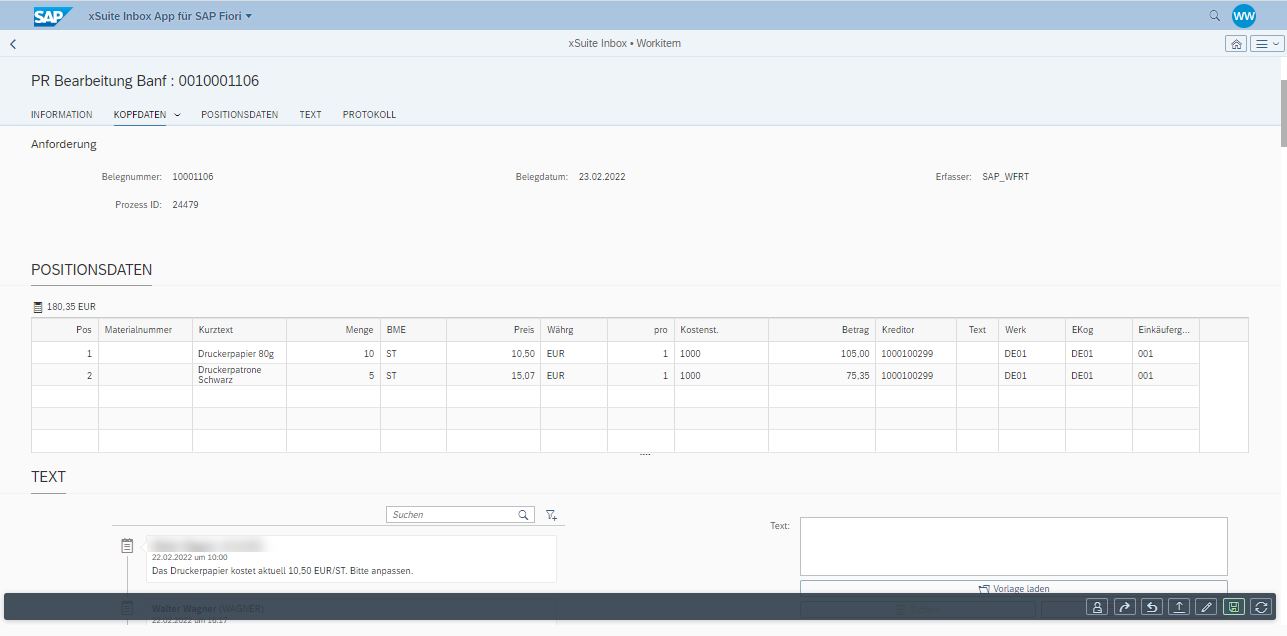Navigate back with the left-arrow button
This screenshot has width=1287, height=636.
click(x=12, y=43)
